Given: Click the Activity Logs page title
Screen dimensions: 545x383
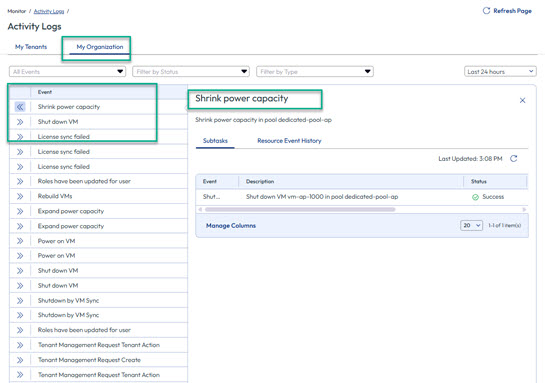Looking at the screenshot, I should point(34,26).
